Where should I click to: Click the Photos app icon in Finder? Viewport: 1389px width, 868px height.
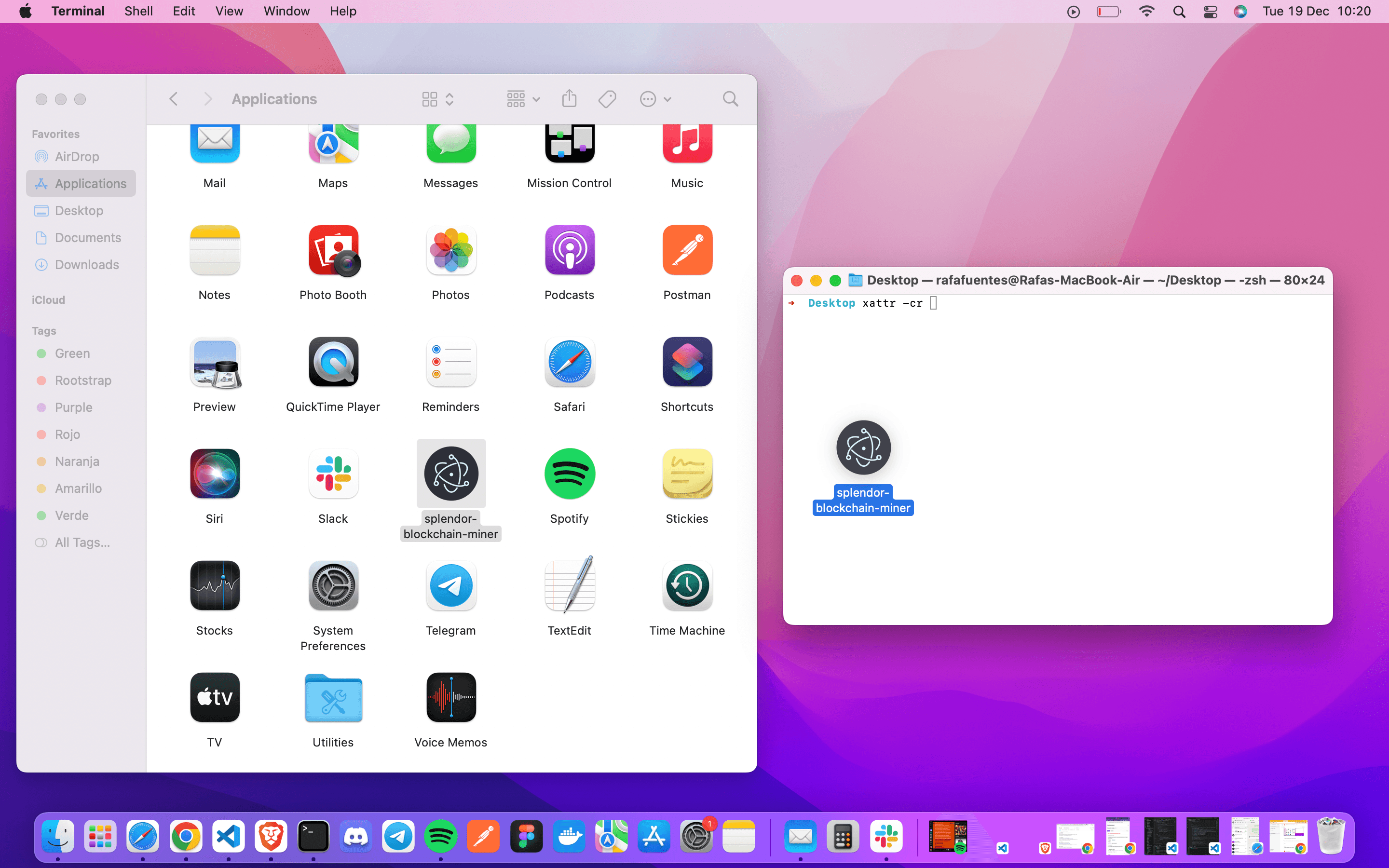point(451,250)
